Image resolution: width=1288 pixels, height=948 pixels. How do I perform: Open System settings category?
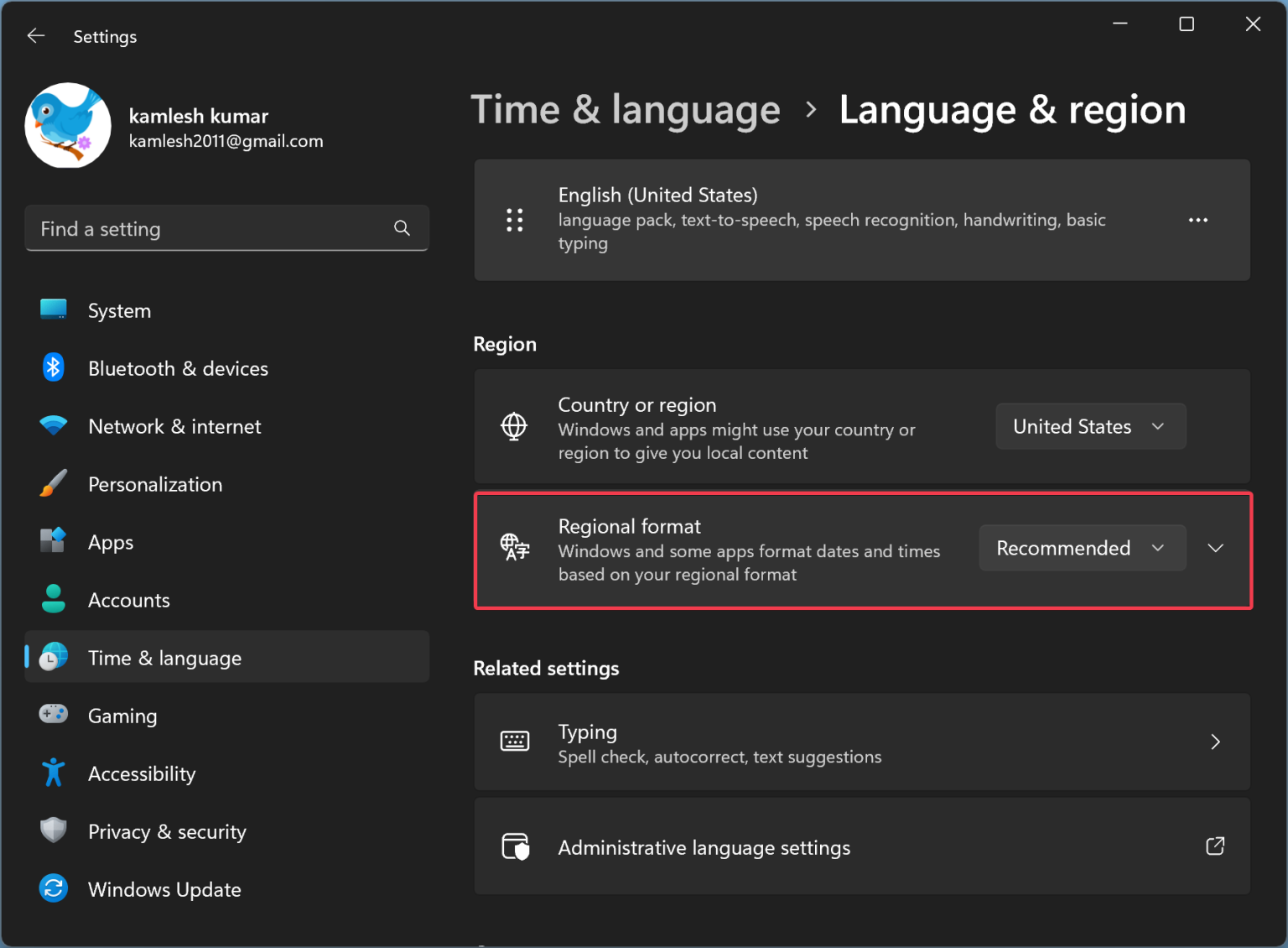[x=120, y=310]
